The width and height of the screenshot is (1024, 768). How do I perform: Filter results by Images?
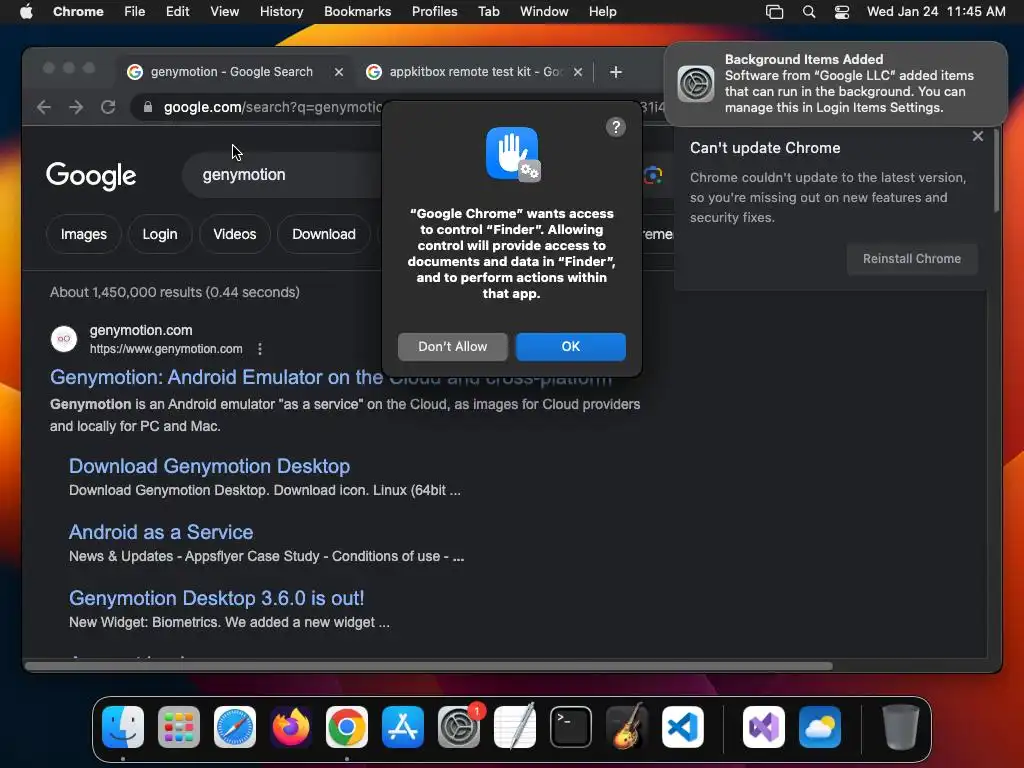pos(84,234)
